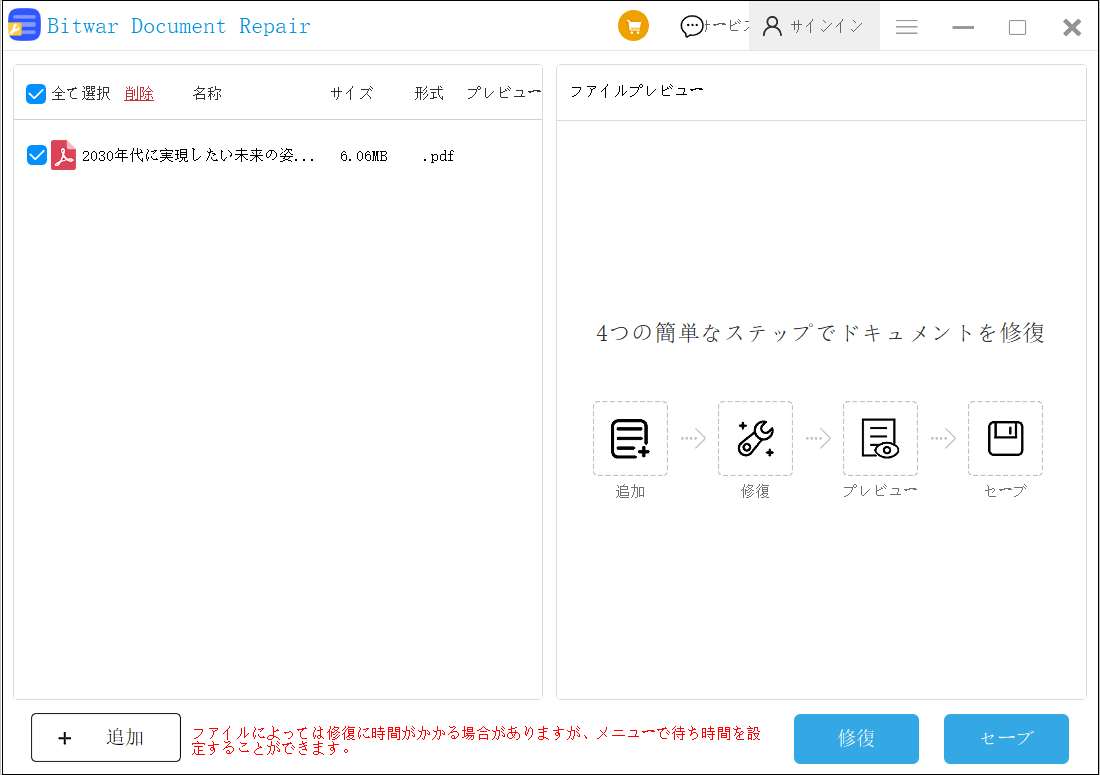Click the Repair wrench step icon

point(755,439)
